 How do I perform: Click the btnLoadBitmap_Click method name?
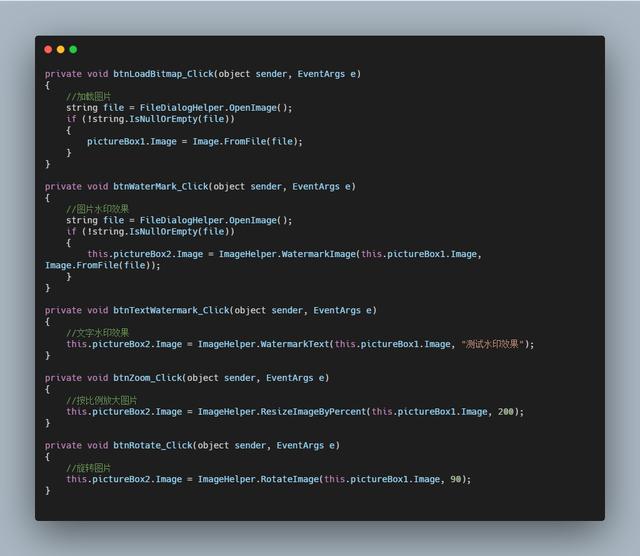click(x=163, y=74)
